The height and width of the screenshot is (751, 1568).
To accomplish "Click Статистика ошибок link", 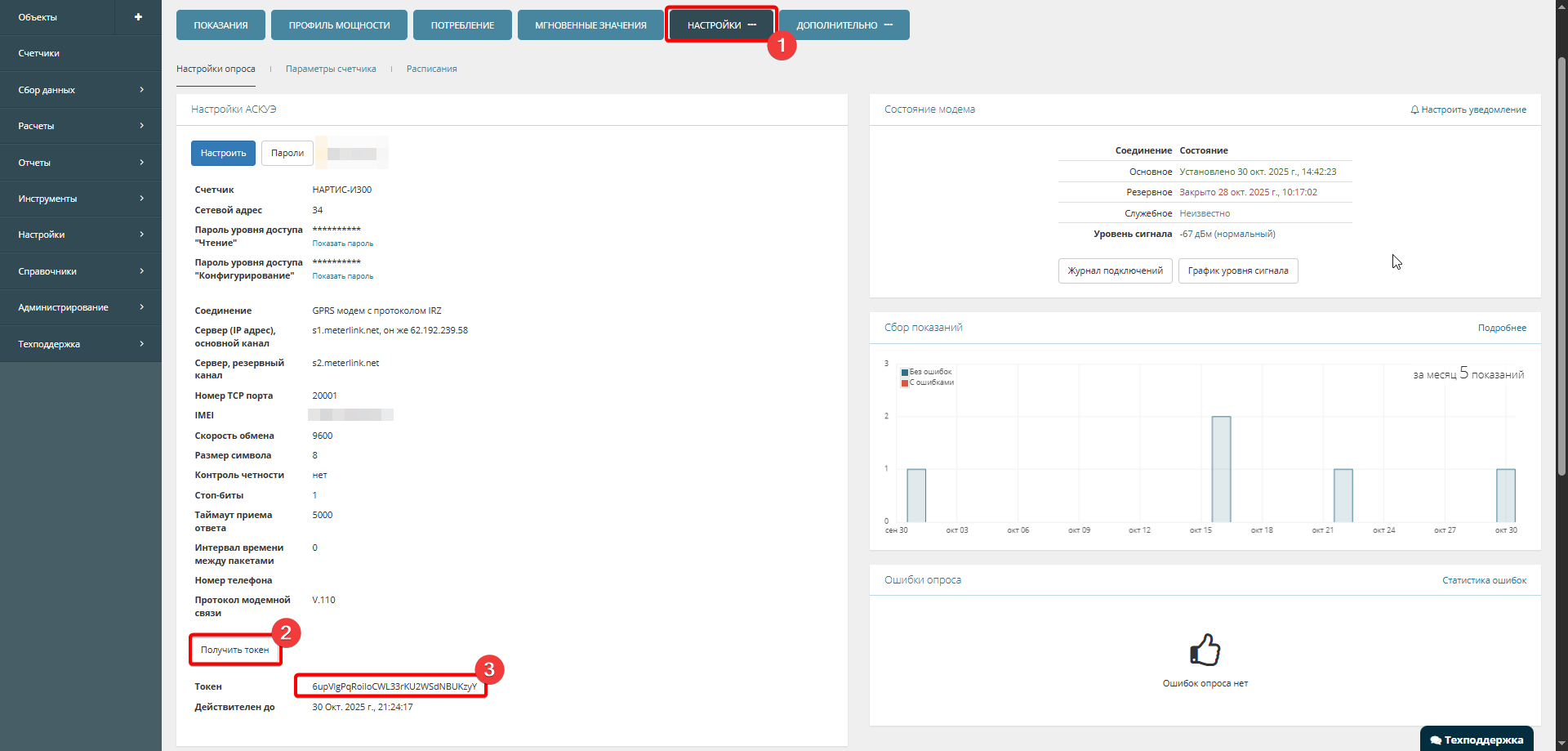I will click(x=1484, y=581).
